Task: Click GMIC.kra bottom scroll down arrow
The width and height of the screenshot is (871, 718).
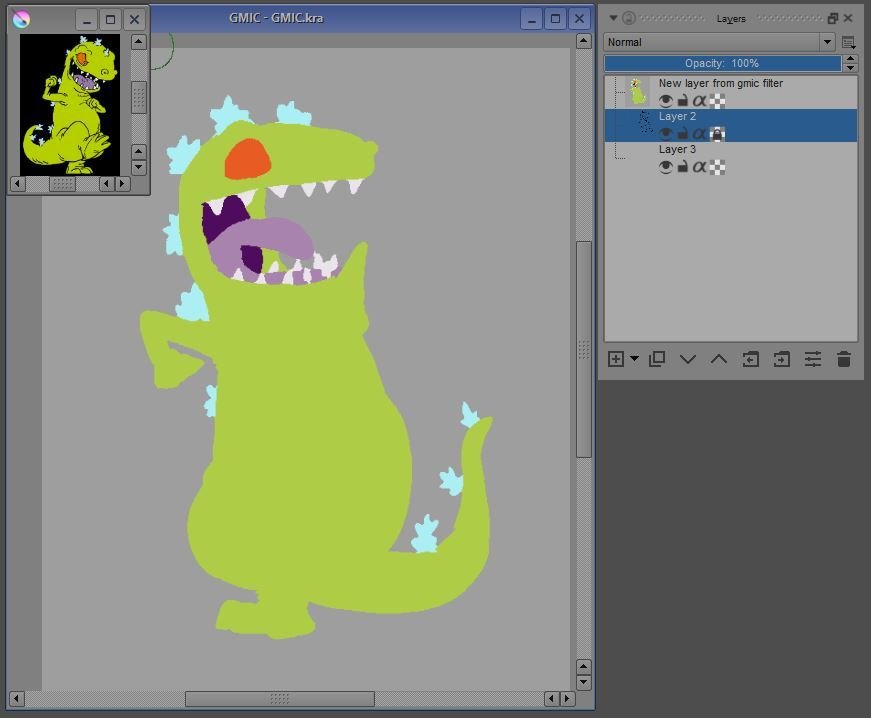Action: click(x=583, y=682)
